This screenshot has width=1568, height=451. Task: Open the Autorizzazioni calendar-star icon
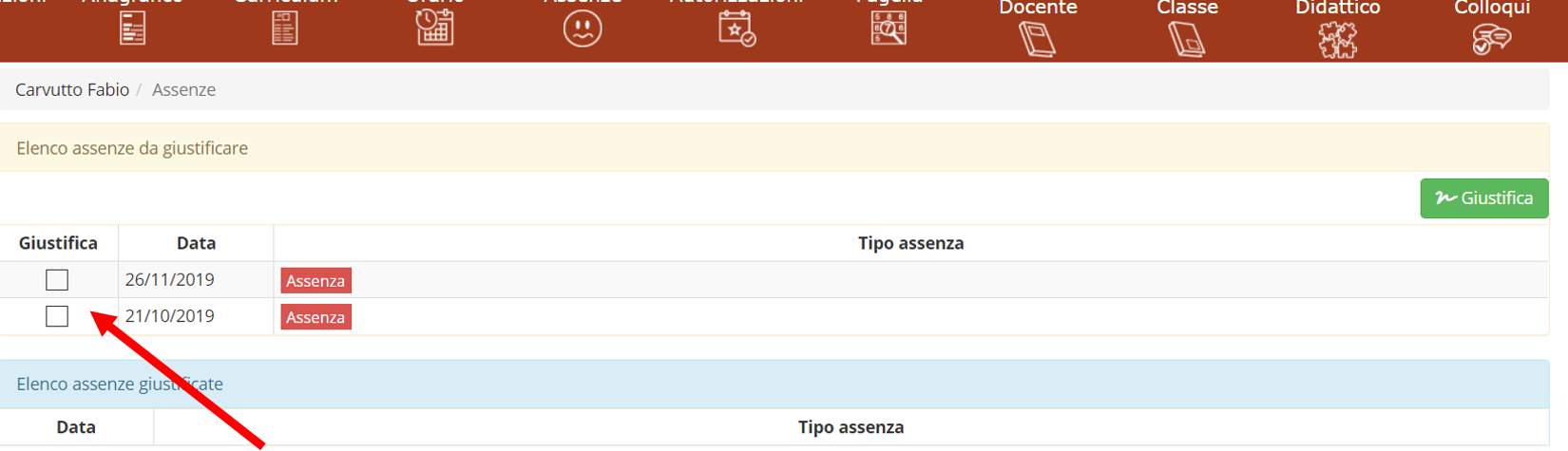pos(736,28)
